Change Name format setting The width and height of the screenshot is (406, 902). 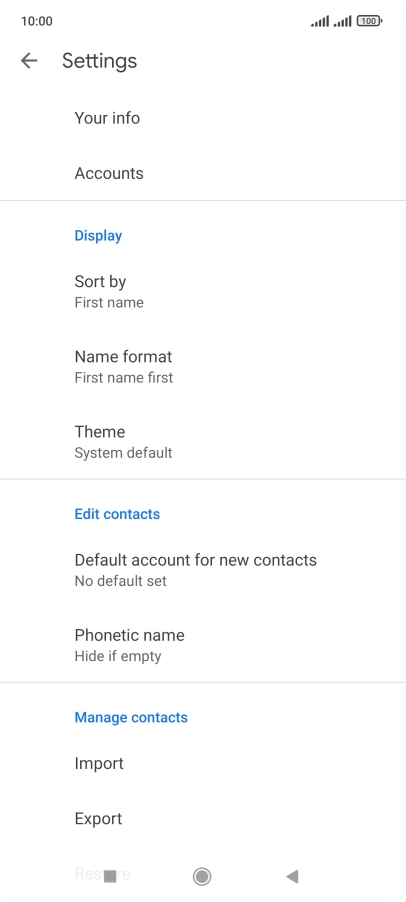tap(203, 366)
